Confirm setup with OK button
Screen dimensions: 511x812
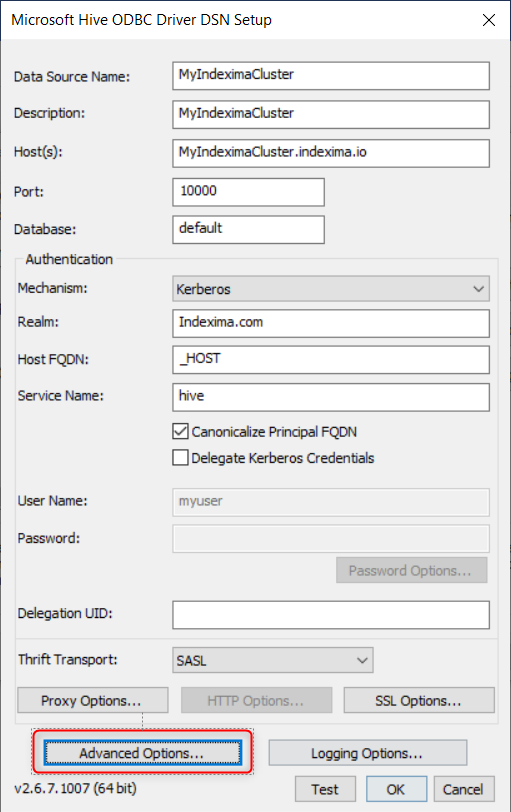pyautogui.click(x=396, y=789)
